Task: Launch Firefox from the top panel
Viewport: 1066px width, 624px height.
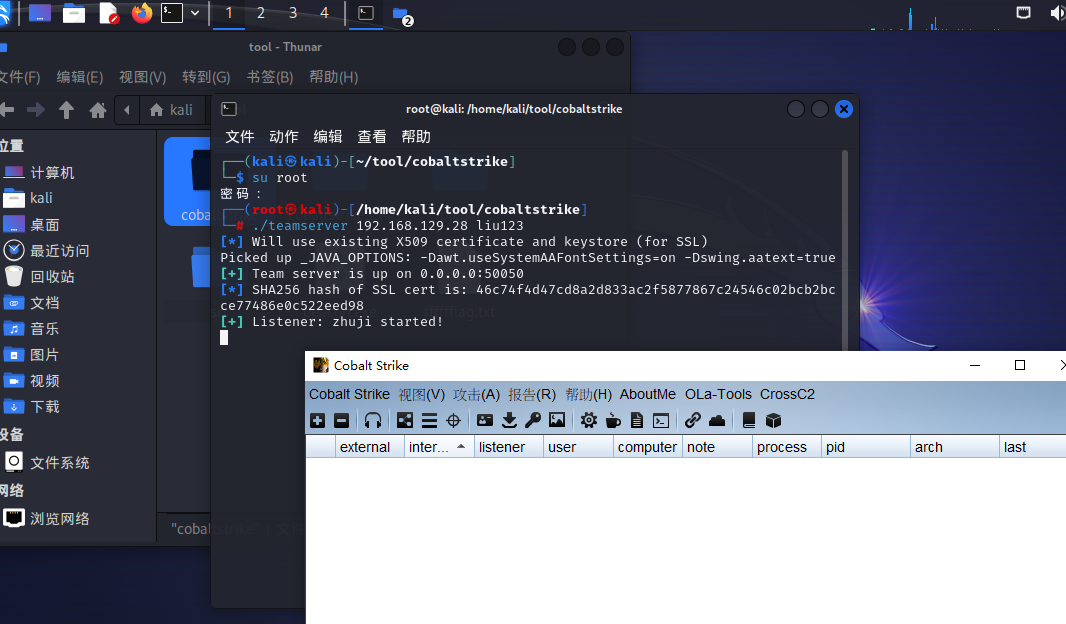Action: click(x=141, y=13)
